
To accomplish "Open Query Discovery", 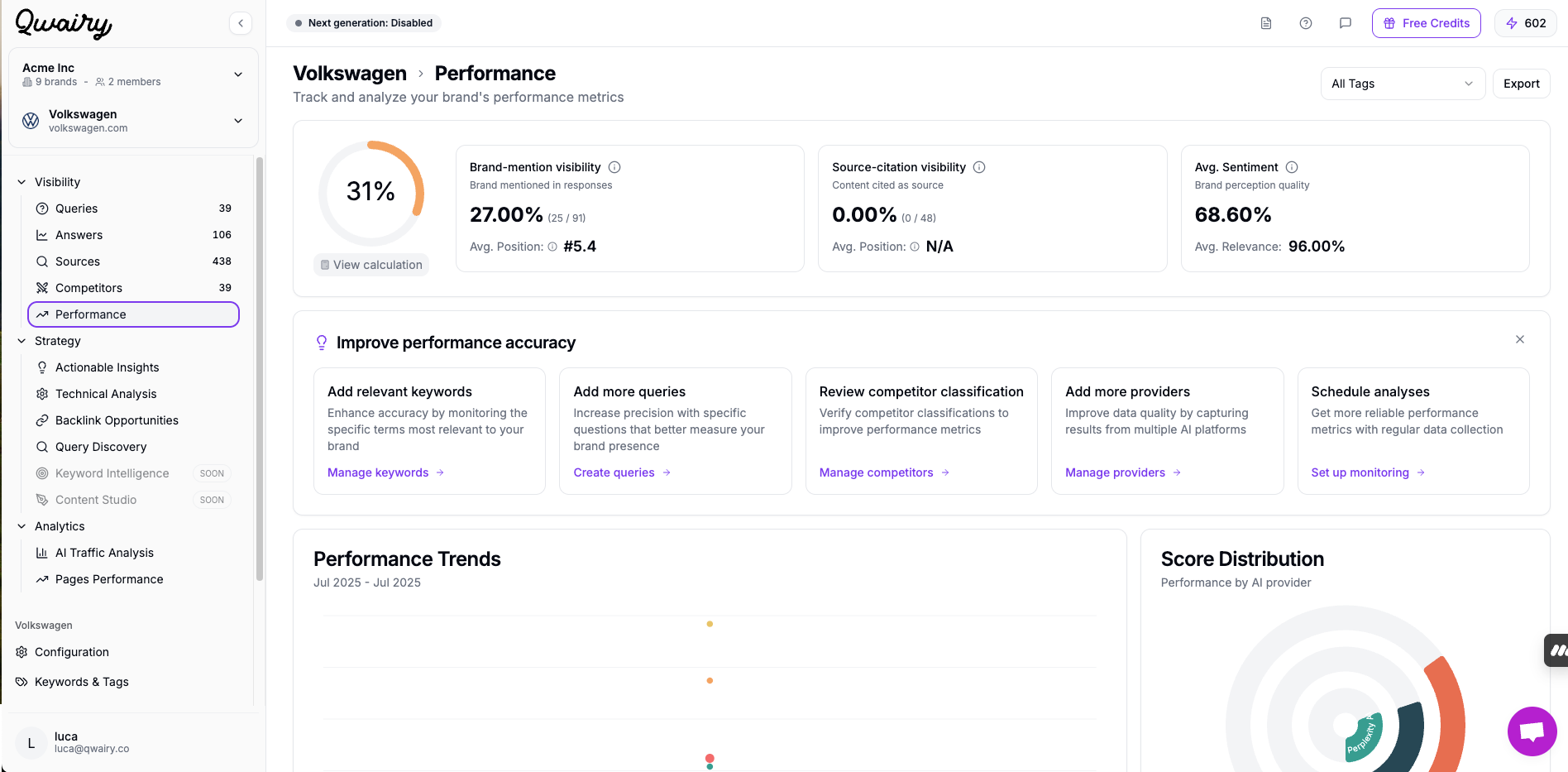I will pyautogui.click(x=133, y=447).
